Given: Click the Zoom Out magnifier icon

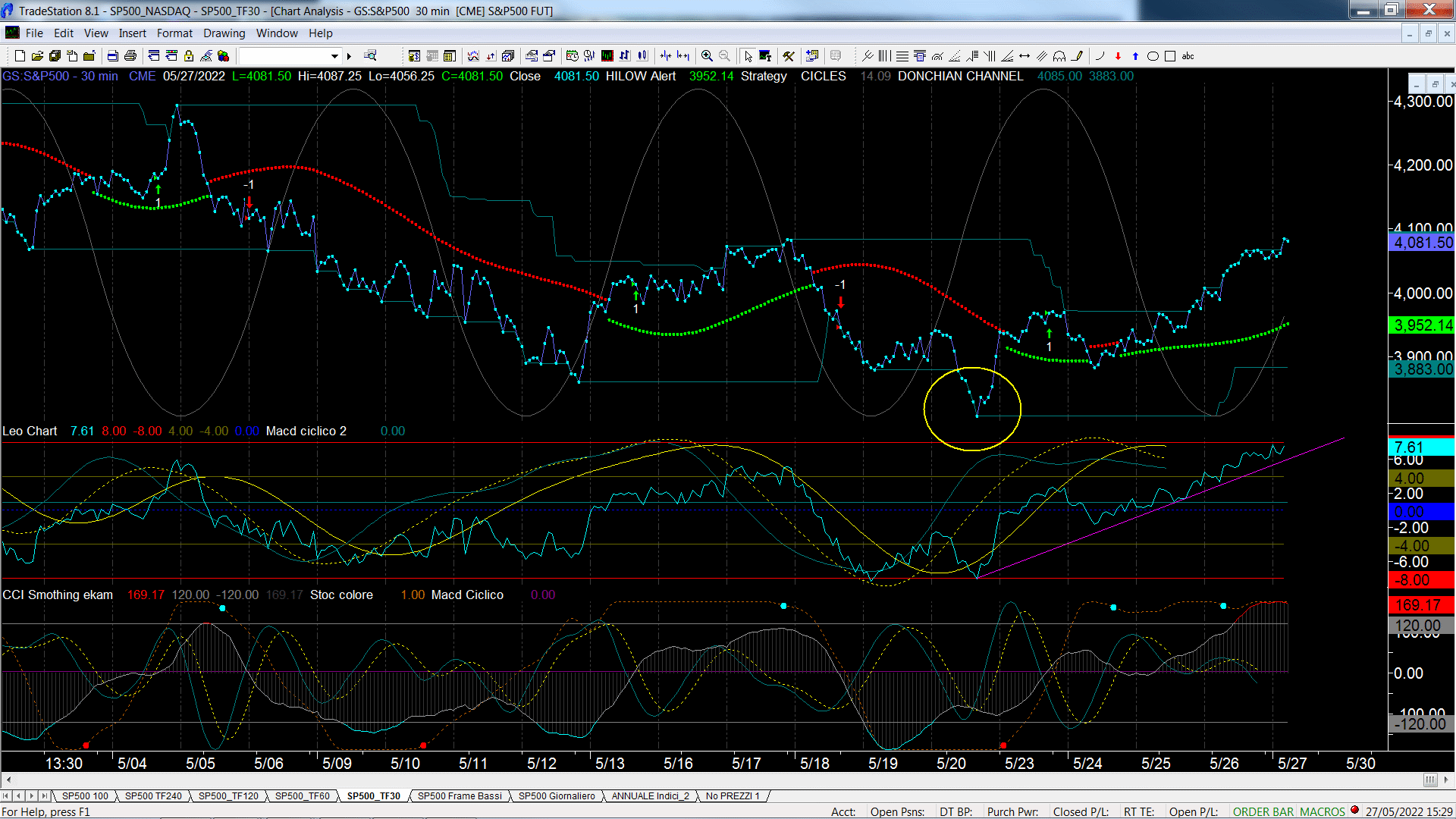Looking at the screenshot, I should pyautogui.click(x=724, y=55).
